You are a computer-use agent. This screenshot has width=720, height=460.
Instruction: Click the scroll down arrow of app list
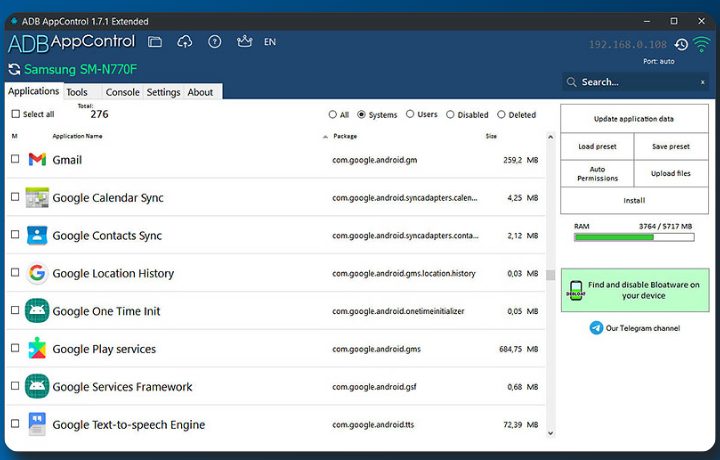549,432
